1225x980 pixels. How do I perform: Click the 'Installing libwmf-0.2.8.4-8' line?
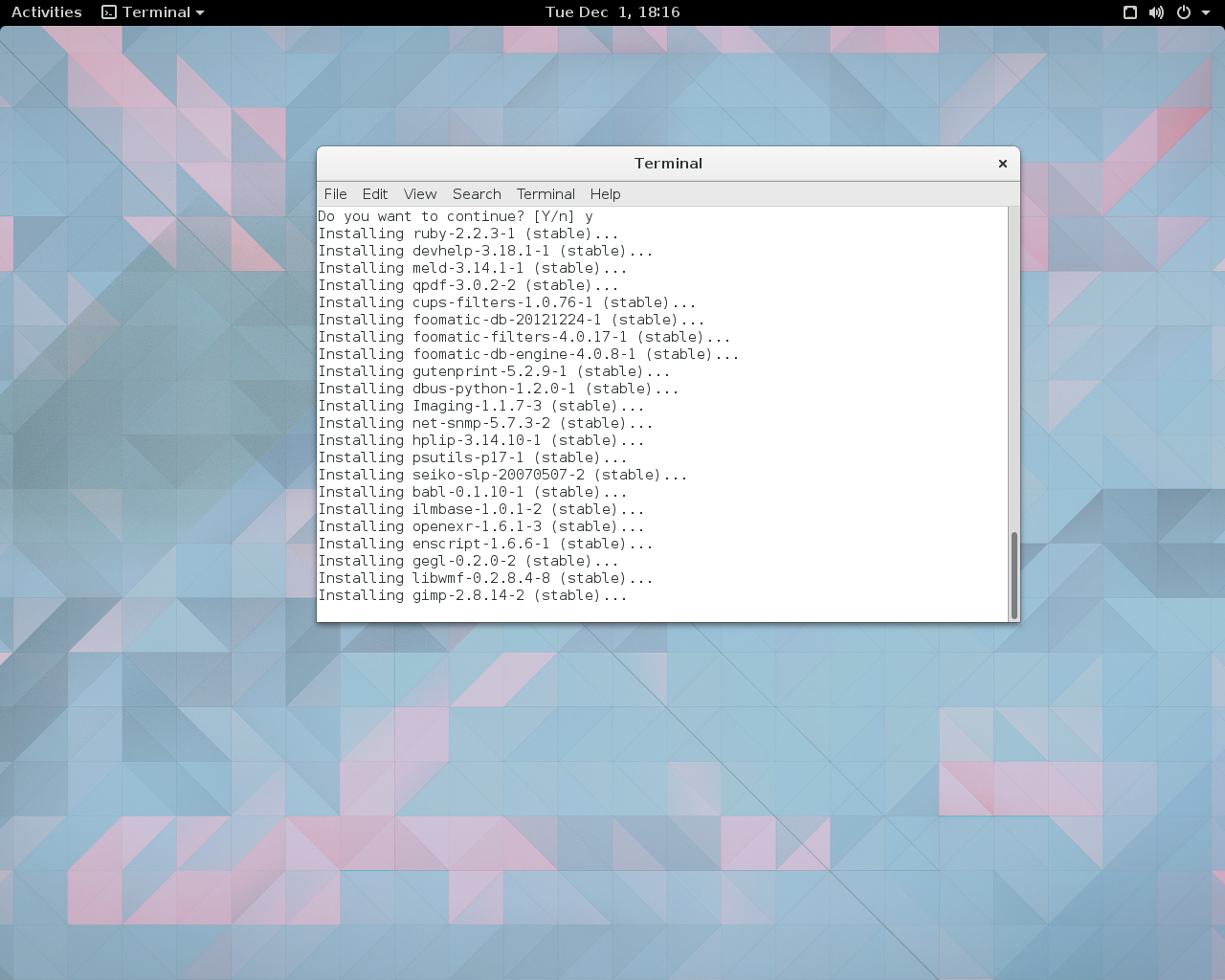(x=485, y=578)
